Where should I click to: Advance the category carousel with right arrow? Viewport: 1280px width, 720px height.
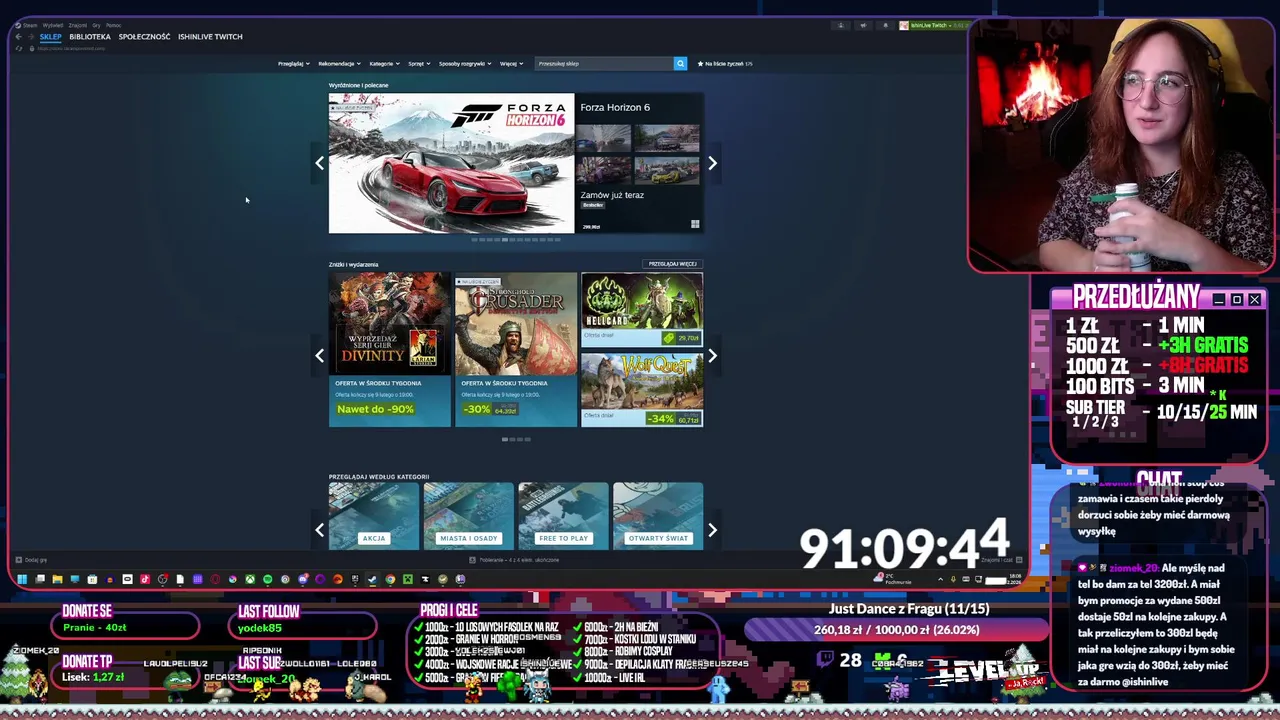pyautogui.click(x=712, y=530)
